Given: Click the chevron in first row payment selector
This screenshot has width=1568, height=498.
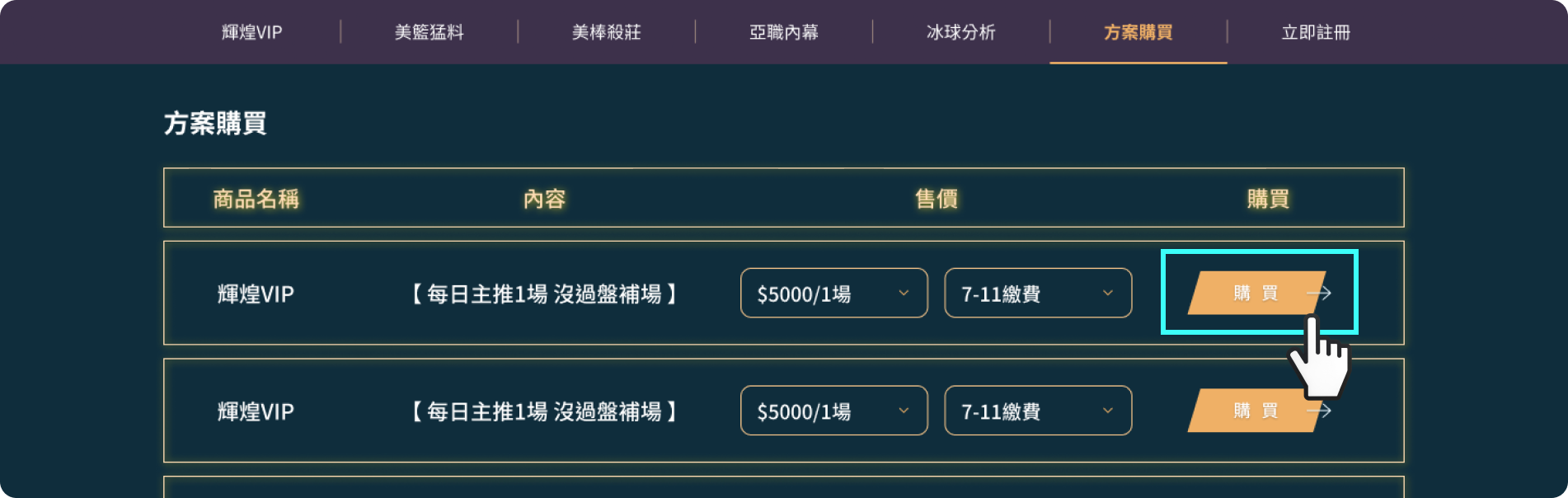Looking at the screenshot, I should point(1108,294).
